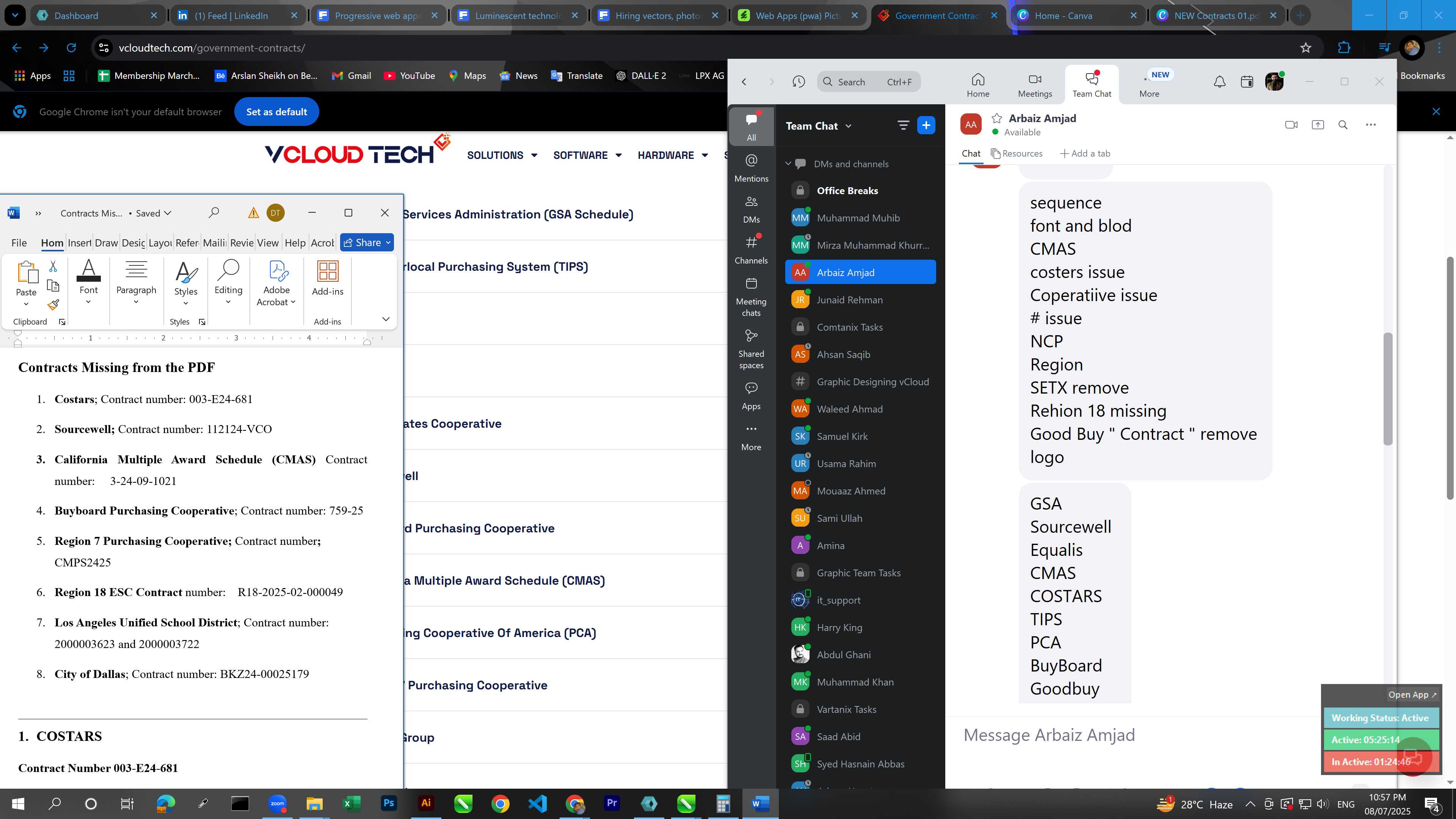This screenshot has width=1456, height=819.
Task: Click the warning triangle icon in Word title bar
Action: click(x=253, y=212)
